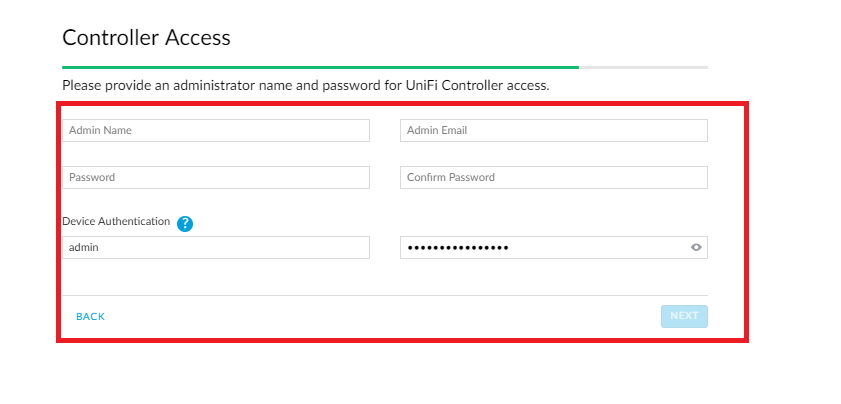This screenshot has width=841, height=404.
Task: Click the green completed portion of progress bar
Action: (320, 68)
